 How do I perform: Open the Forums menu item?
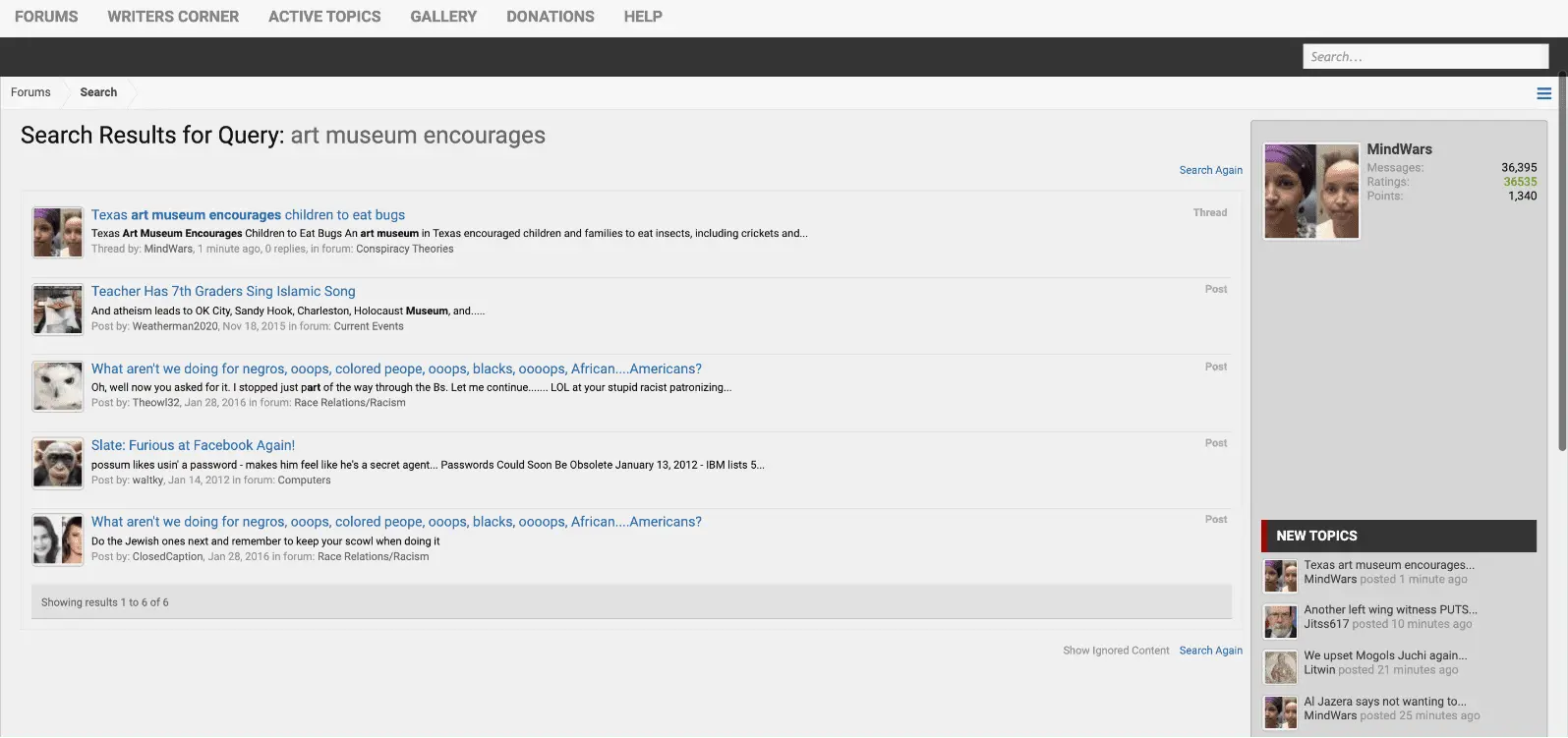[46, 17]
